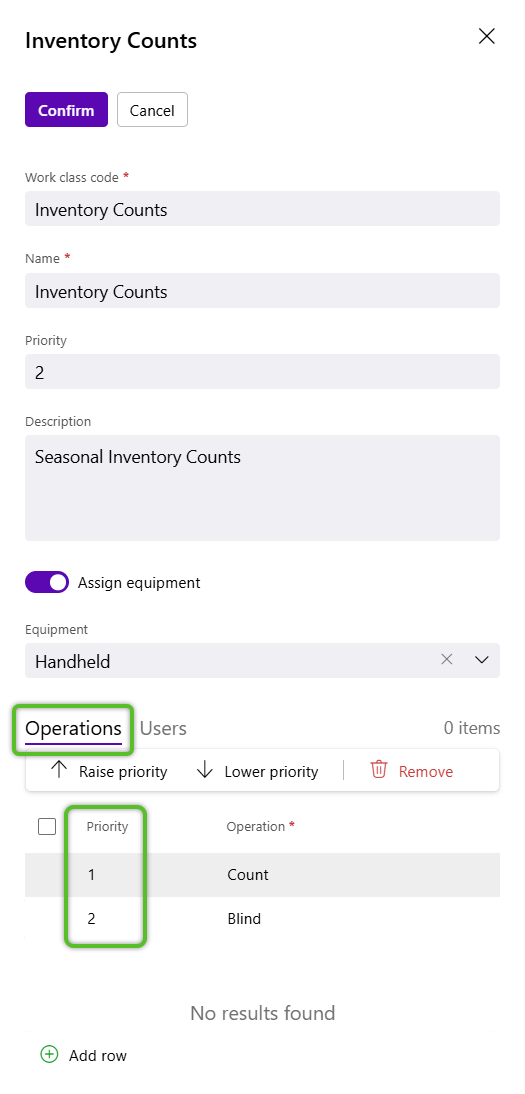Click the Name input field

(x=262, y=290)
